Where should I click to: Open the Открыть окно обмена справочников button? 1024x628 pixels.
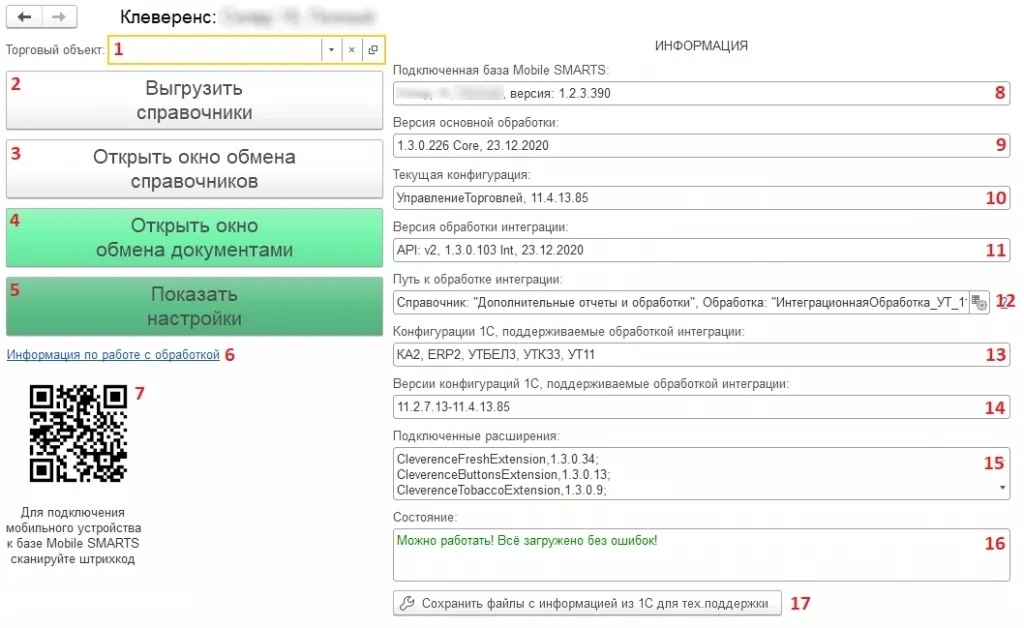point(195,169)
